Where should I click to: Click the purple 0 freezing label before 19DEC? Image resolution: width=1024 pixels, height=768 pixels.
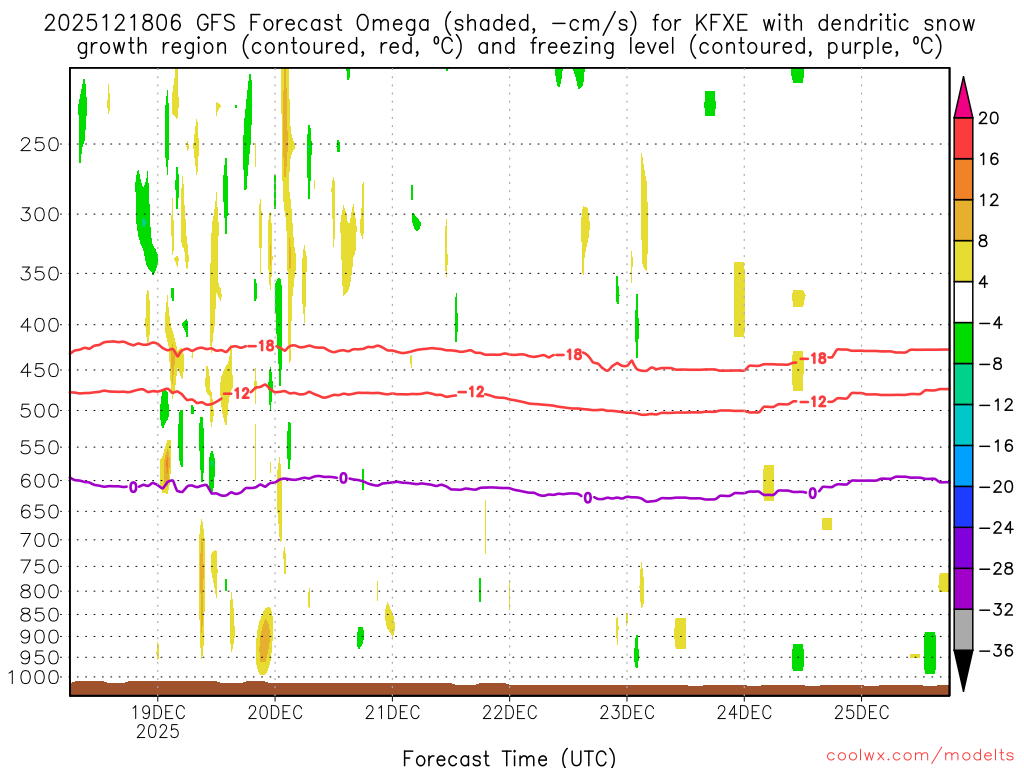[x=133, y=487]
